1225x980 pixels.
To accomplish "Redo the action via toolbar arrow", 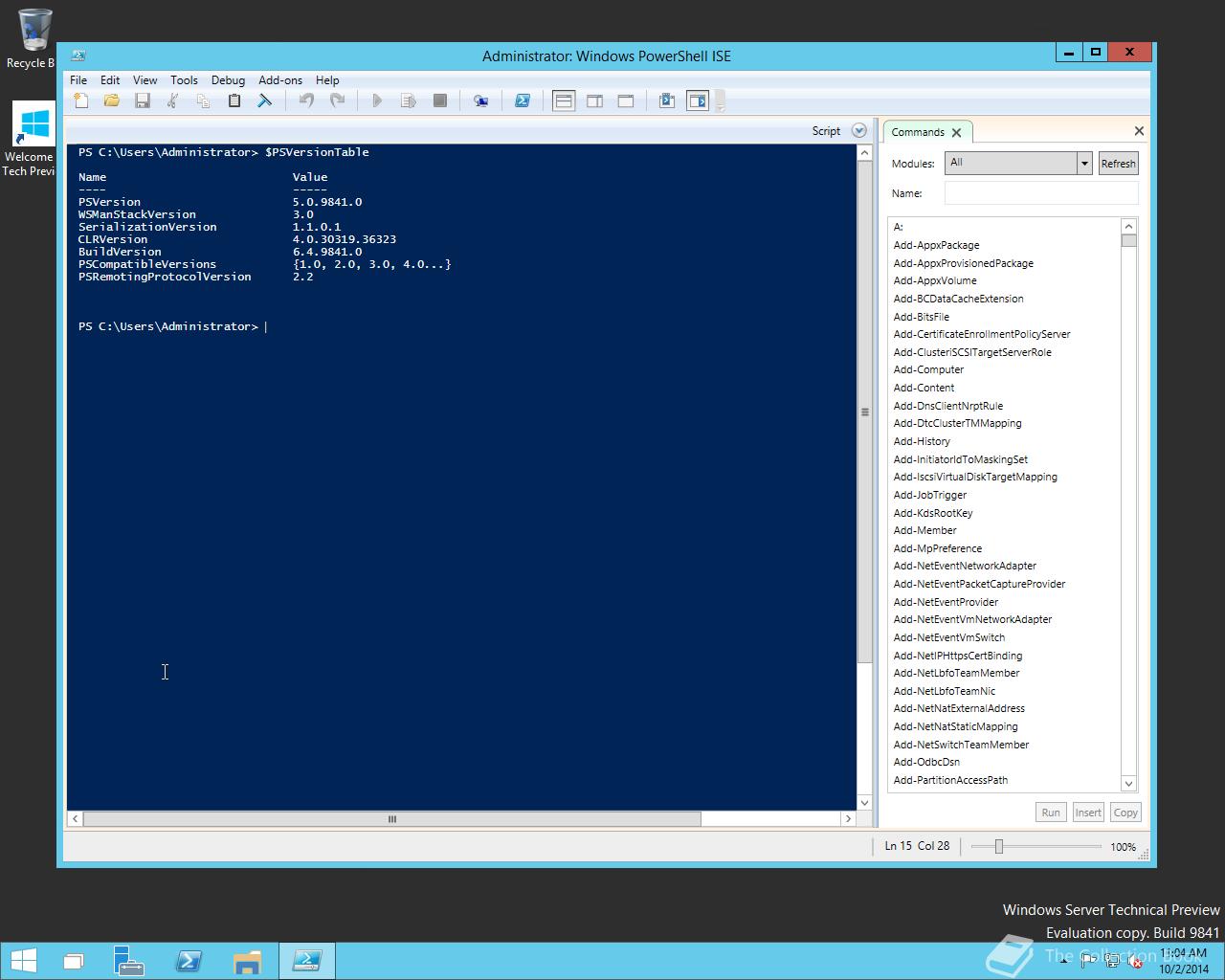I will [337, 100].
